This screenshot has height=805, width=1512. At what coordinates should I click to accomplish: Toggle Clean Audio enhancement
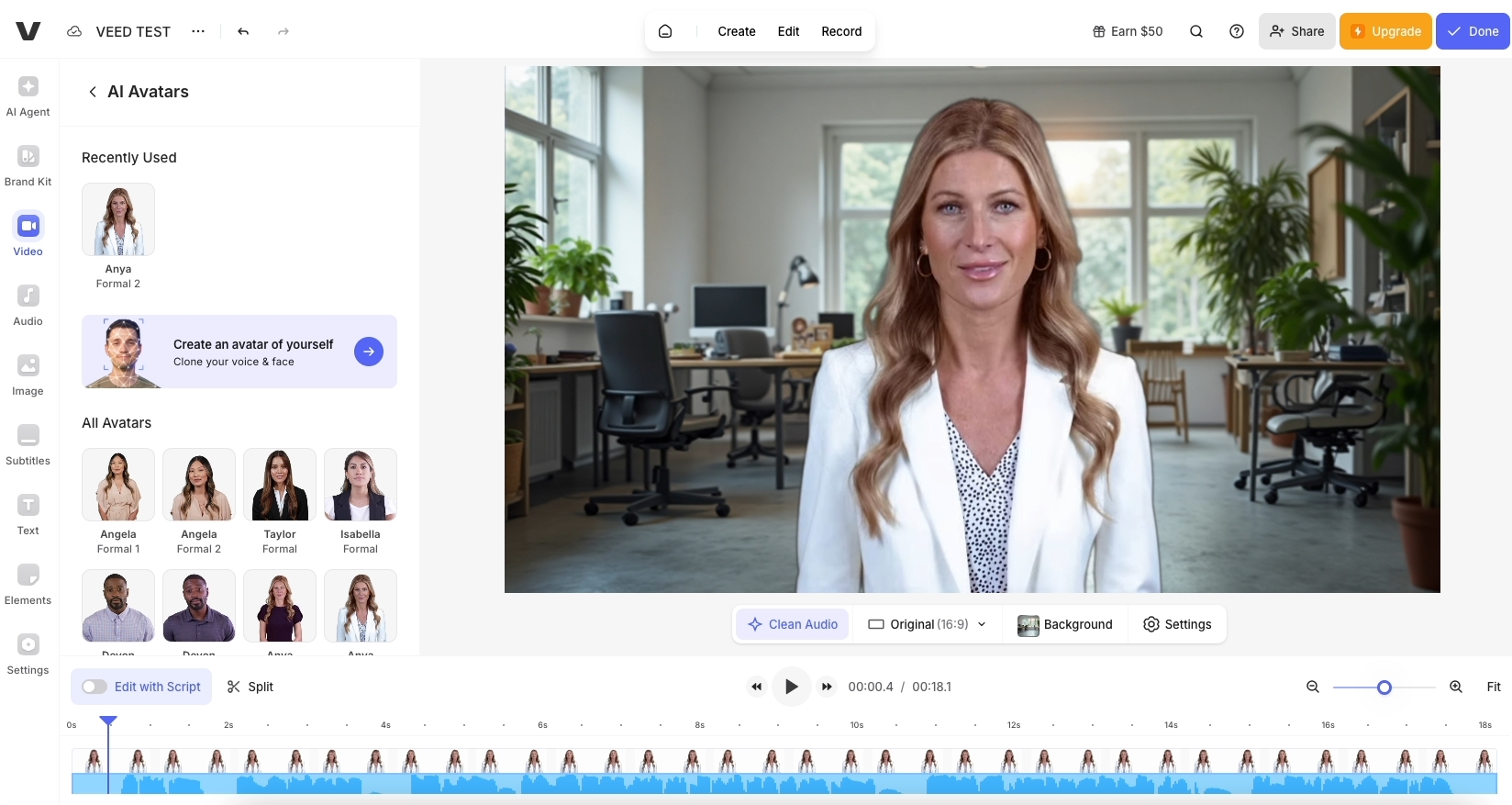[794, 624]
